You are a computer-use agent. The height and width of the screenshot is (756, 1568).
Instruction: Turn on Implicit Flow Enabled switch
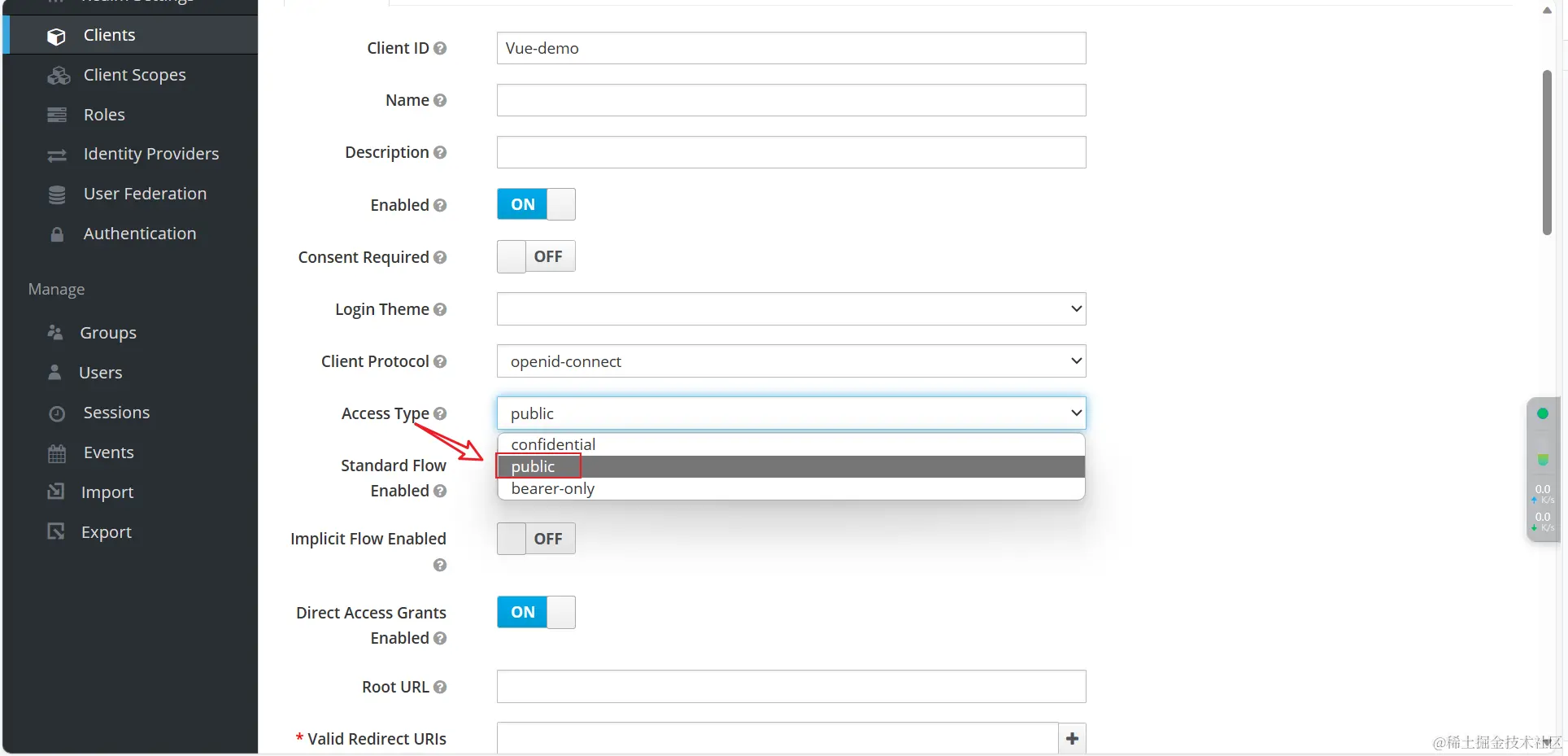click(536, 539)
